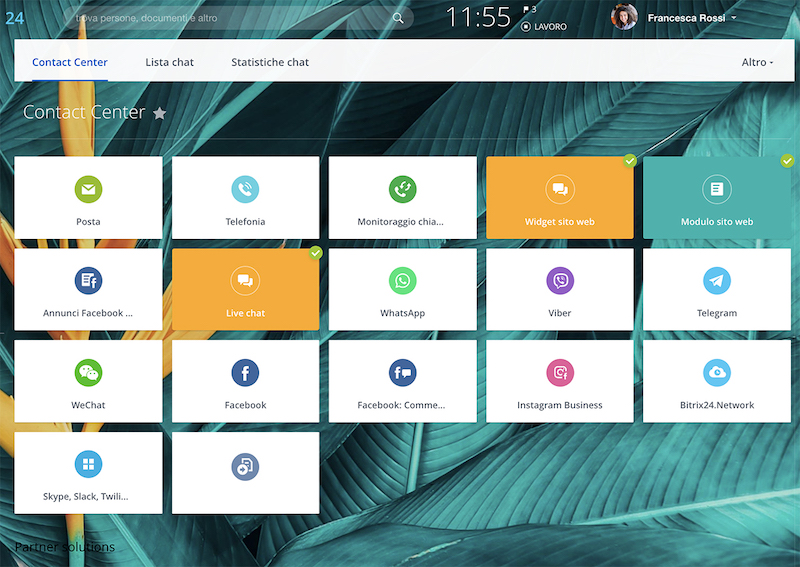Open the Bitrix24.Network cloud icon
800x567 pixels.
(717, 373)
